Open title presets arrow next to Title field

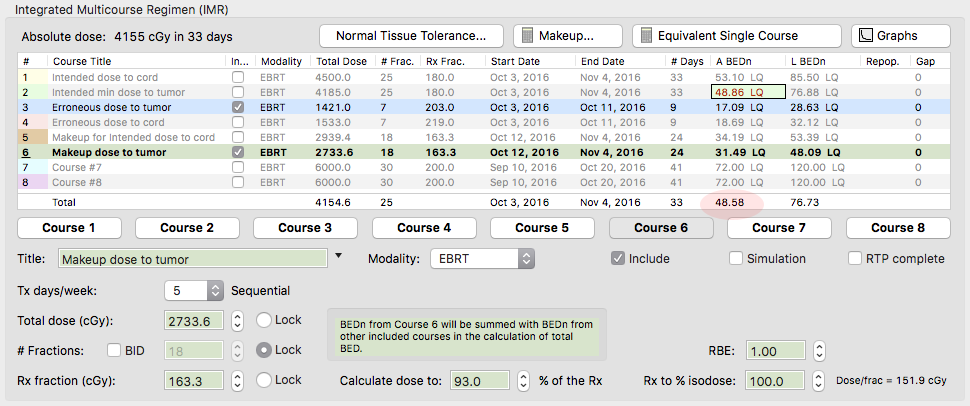click(338, 257)
